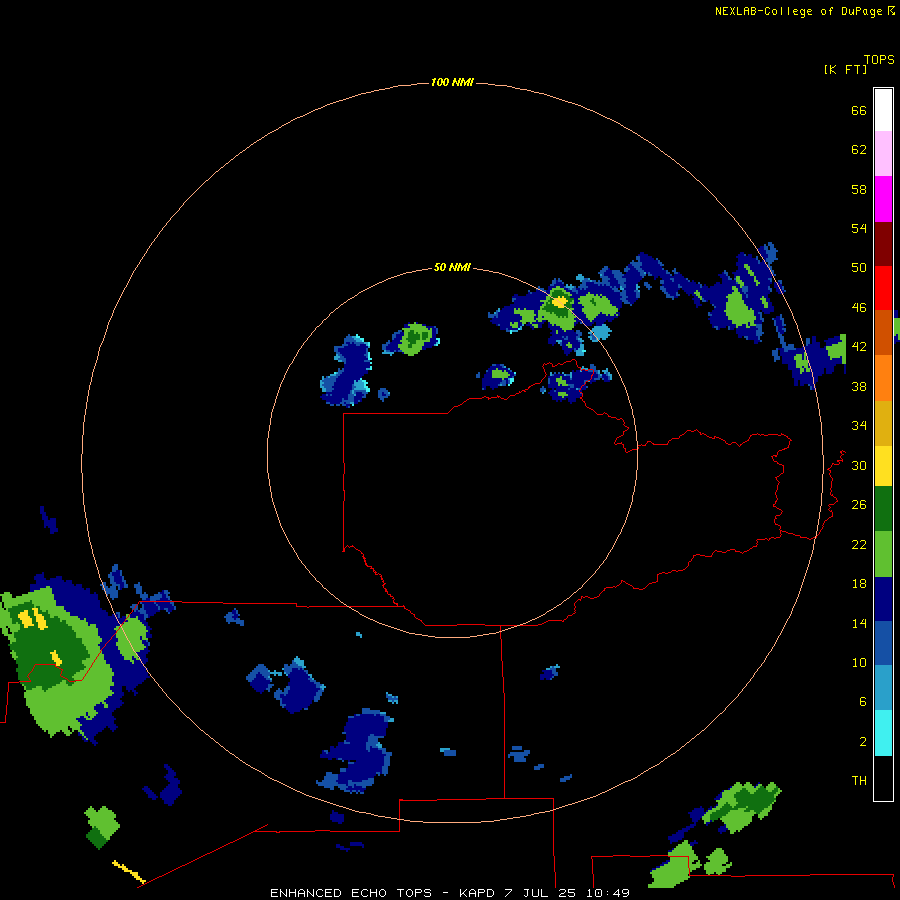The image size is (900, 900).
Task: Click the KAPD radar site identifier
Action: (477, 893)
